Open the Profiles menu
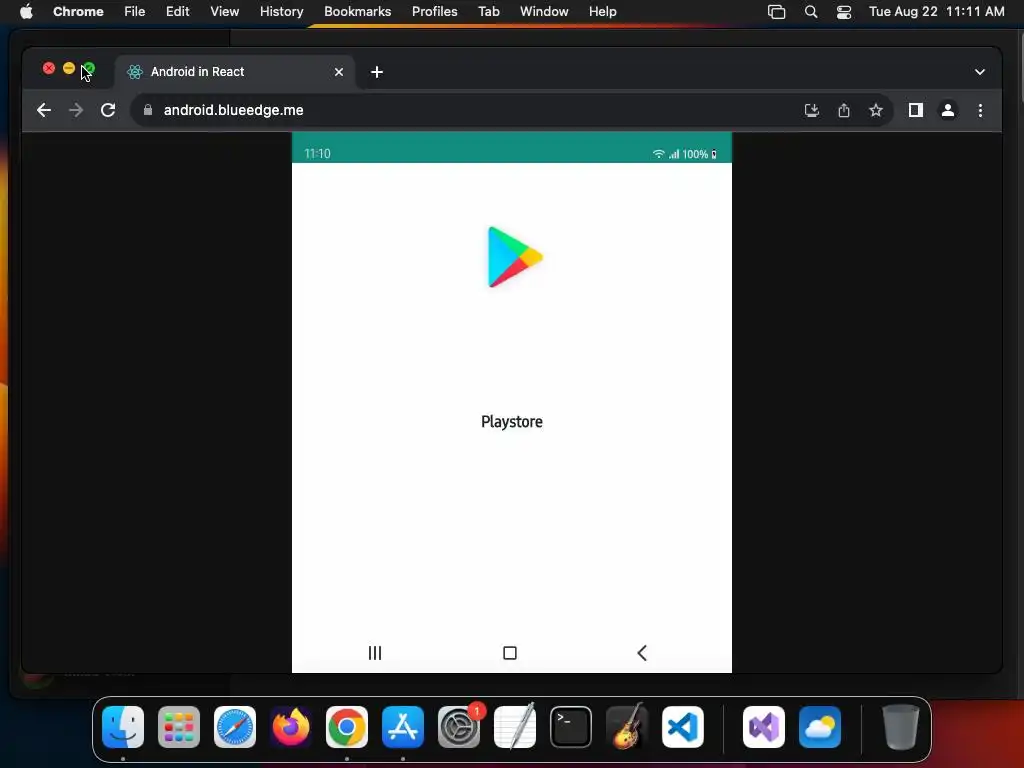1024x768 pixels. (x=435, y=12)
